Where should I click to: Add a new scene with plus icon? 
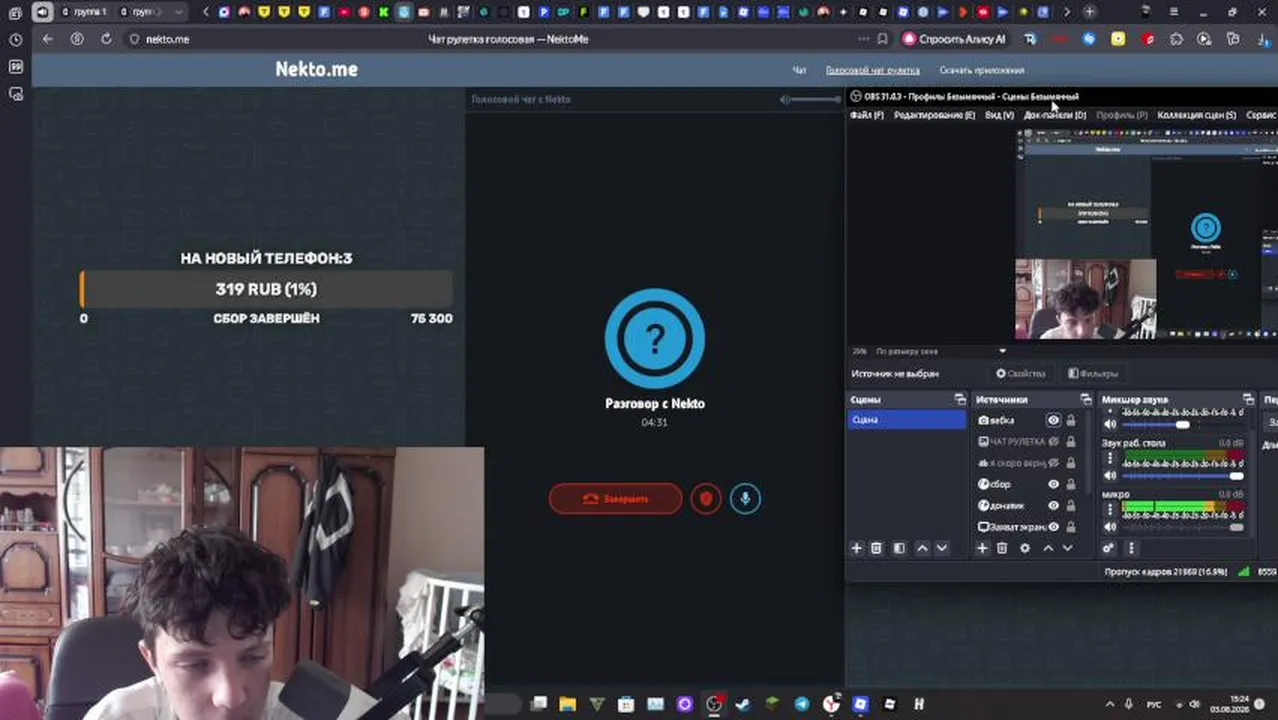coord(856,548)
